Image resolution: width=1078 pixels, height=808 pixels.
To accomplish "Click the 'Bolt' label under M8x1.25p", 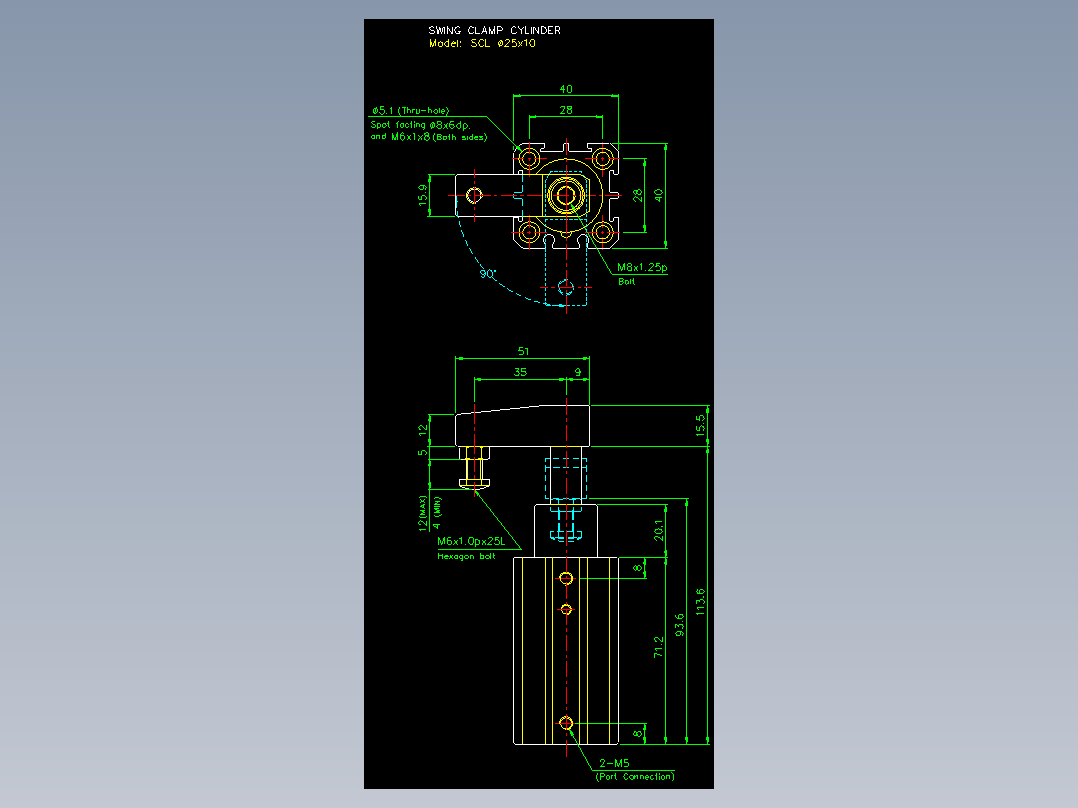I will point(626,281).
